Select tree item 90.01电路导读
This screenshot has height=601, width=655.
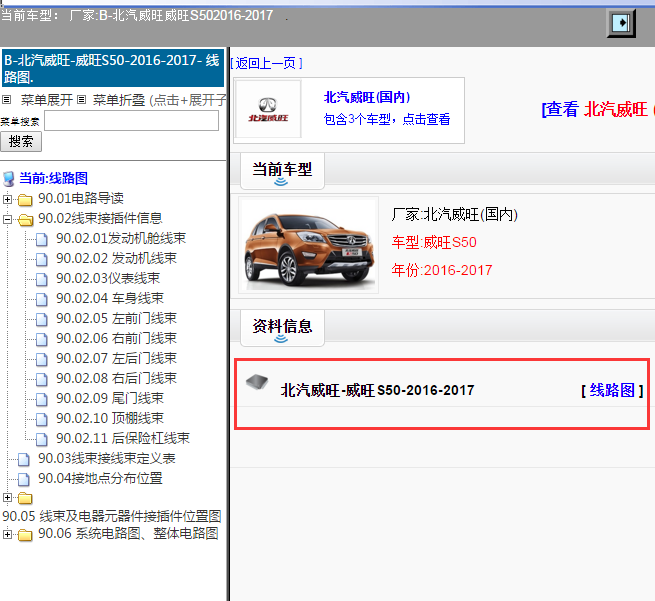81,198
